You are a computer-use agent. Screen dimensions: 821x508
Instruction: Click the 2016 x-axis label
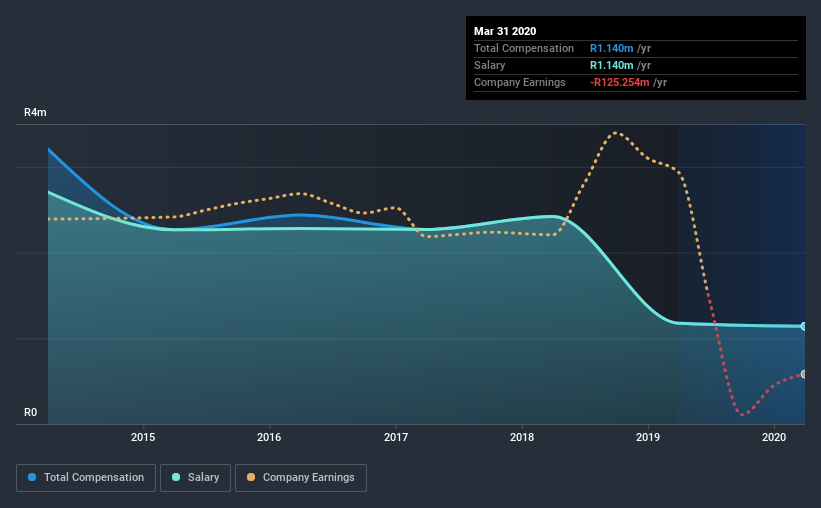(269, 437)
